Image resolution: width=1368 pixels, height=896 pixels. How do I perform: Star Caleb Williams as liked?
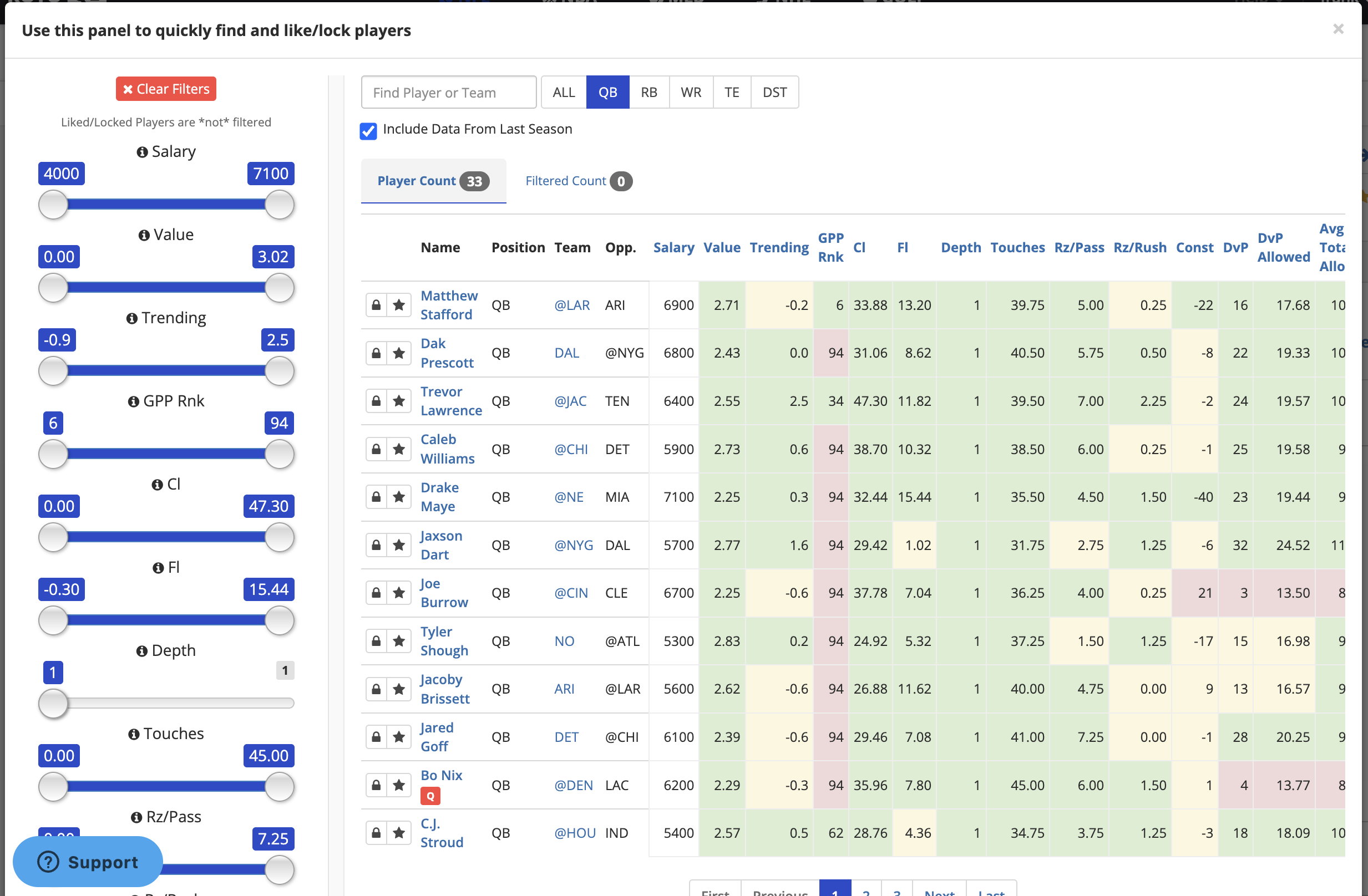coord(399,449)
